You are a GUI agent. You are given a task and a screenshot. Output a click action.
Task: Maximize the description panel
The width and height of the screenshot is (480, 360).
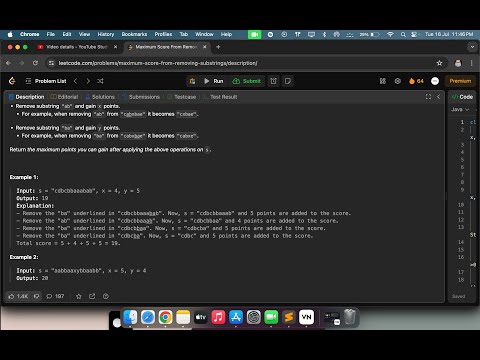tap(428, 97)
